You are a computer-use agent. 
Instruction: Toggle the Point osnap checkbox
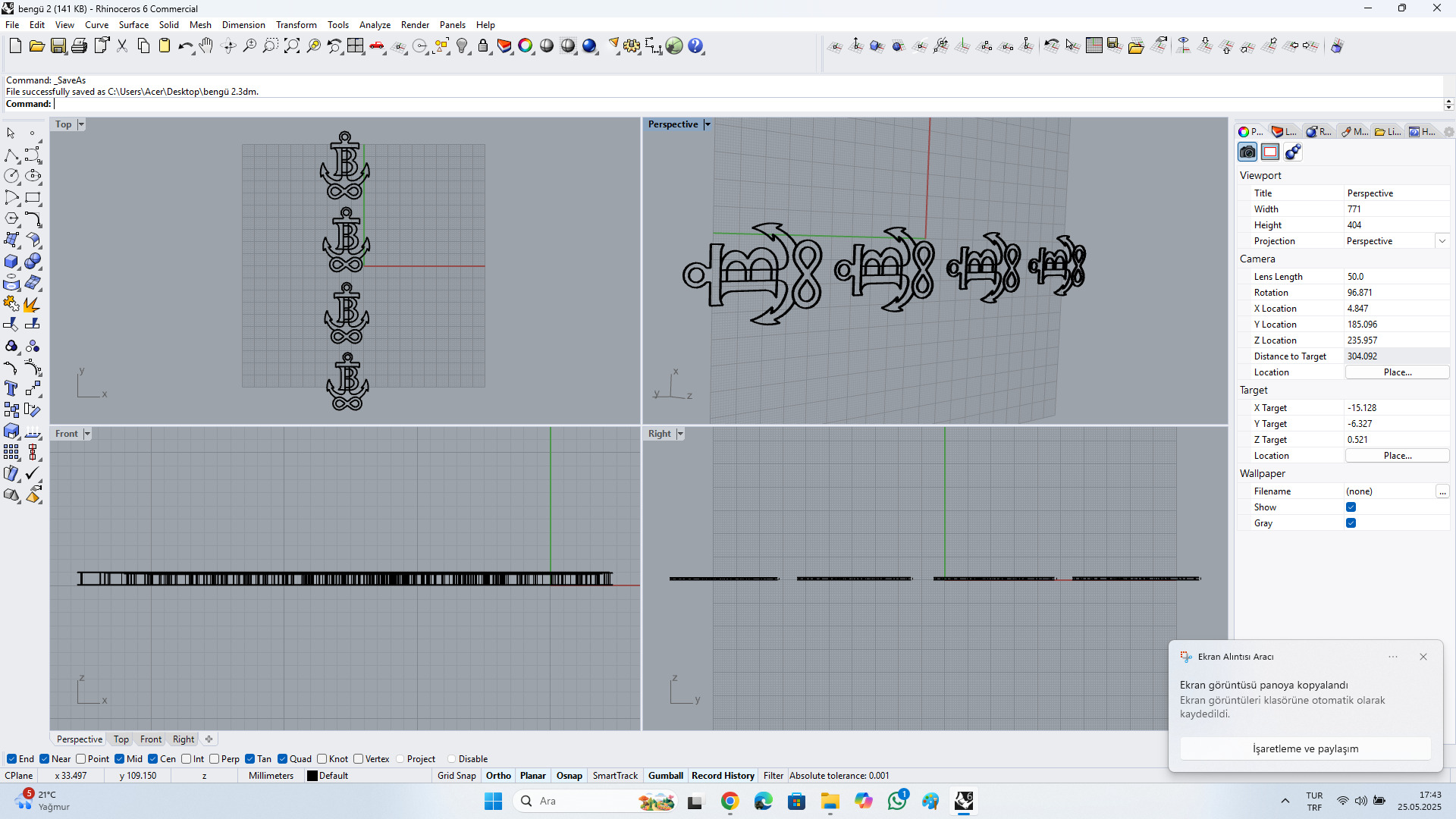tap(81, 759)
